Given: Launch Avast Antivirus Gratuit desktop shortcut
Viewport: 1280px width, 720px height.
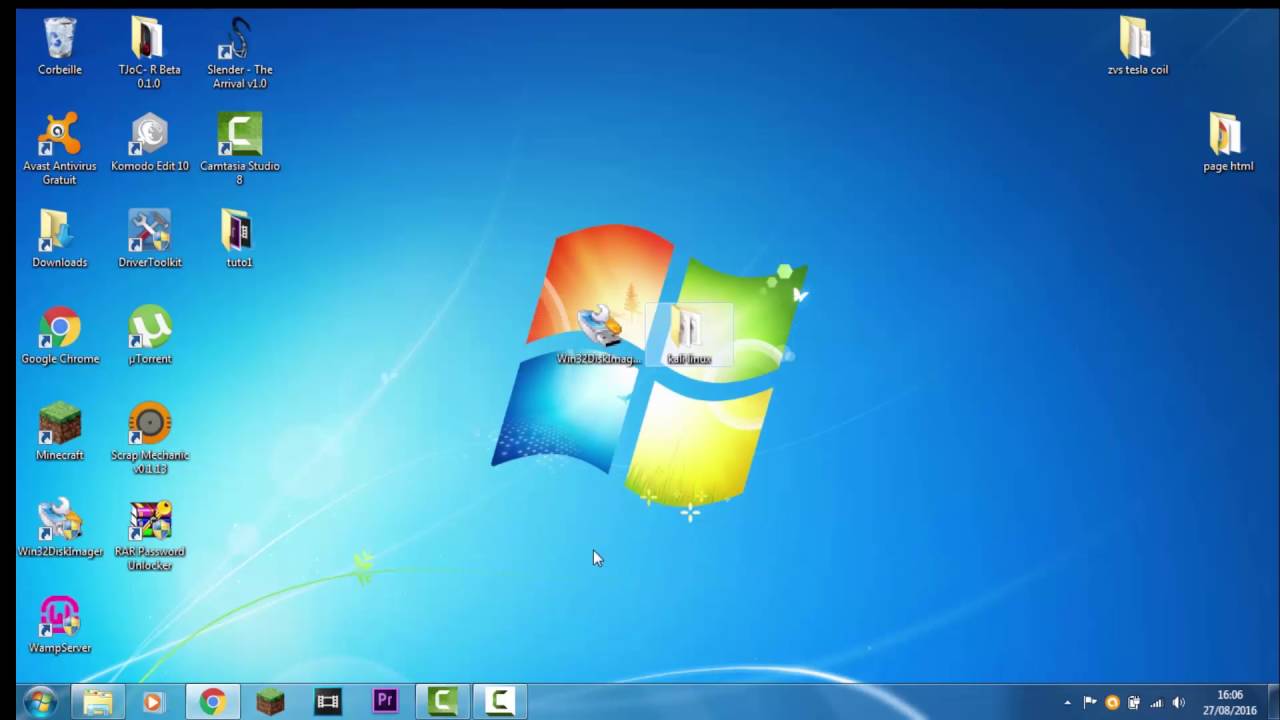Looking at the screenshot, I should coord(59,149).
